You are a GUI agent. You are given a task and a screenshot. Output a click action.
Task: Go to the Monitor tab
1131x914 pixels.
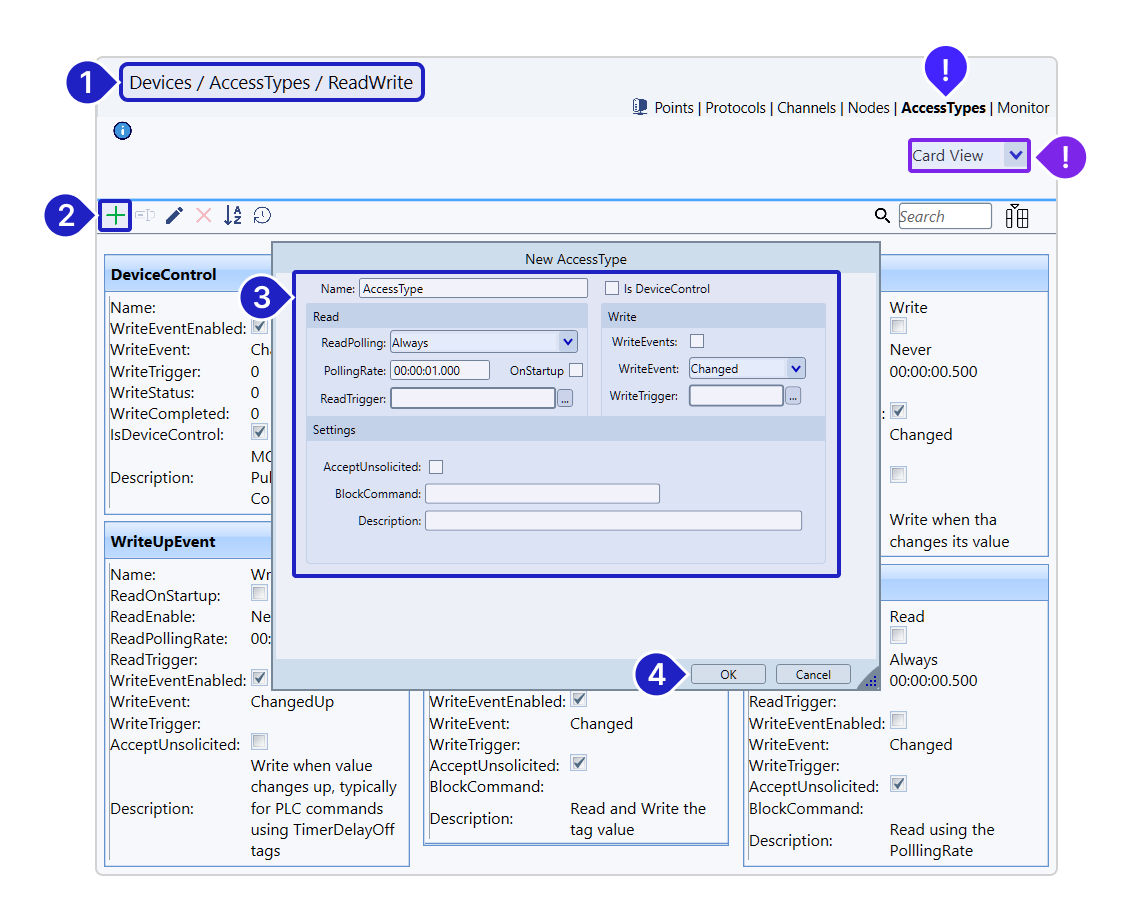1023,108
